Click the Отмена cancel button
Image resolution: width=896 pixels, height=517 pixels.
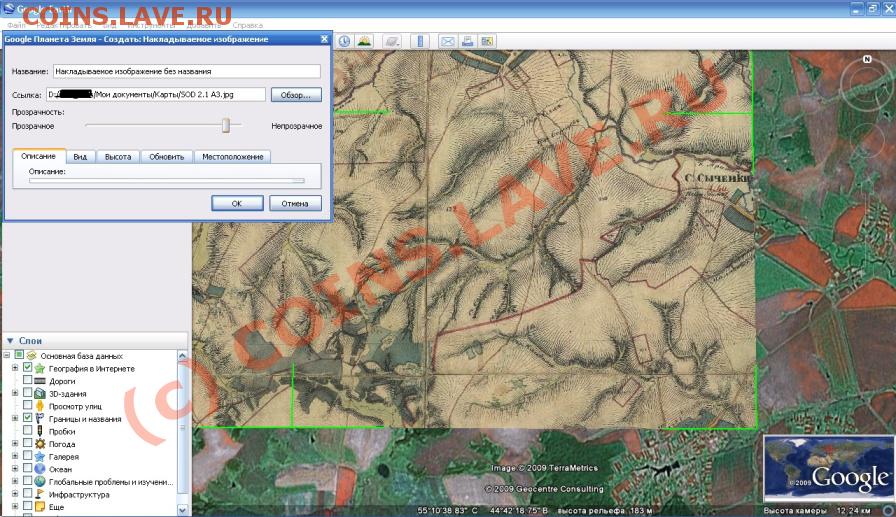(295, 203)
